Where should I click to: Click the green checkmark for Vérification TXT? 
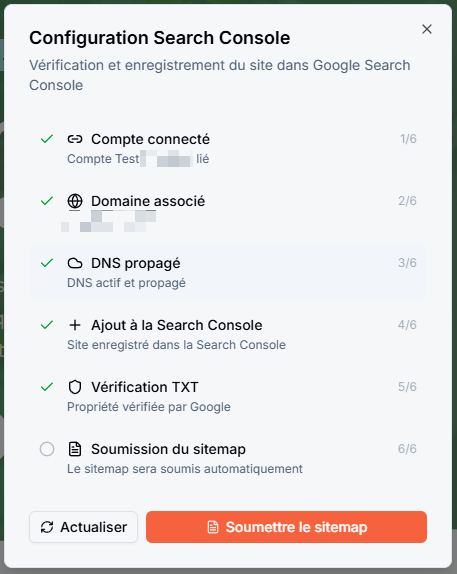pos(47,387)
